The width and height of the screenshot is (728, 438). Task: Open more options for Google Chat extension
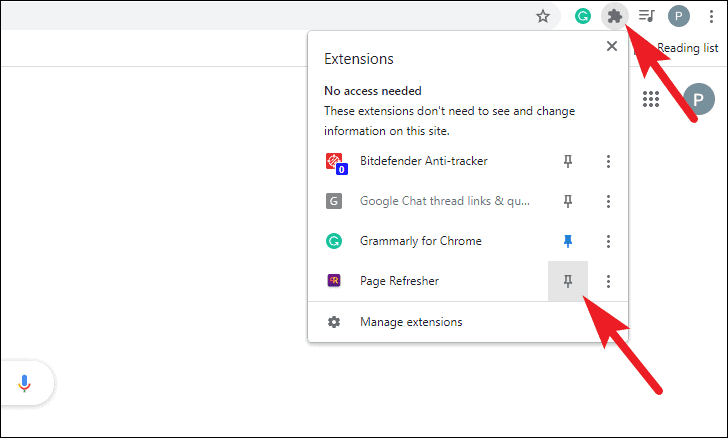click(x=608, y=201)
